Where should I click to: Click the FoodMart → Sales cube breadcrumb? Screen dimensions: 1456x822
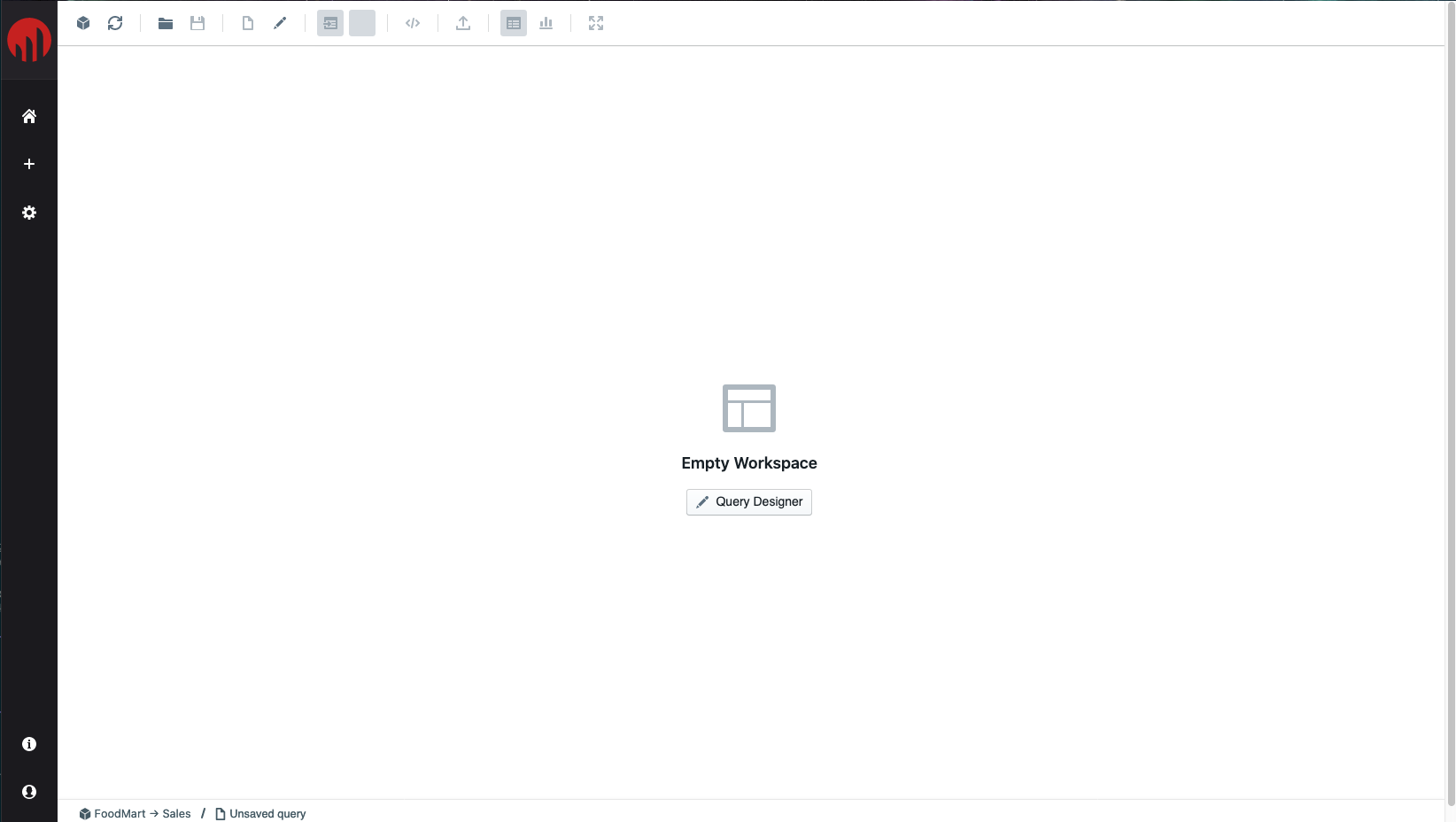click(x=135, y=814)
